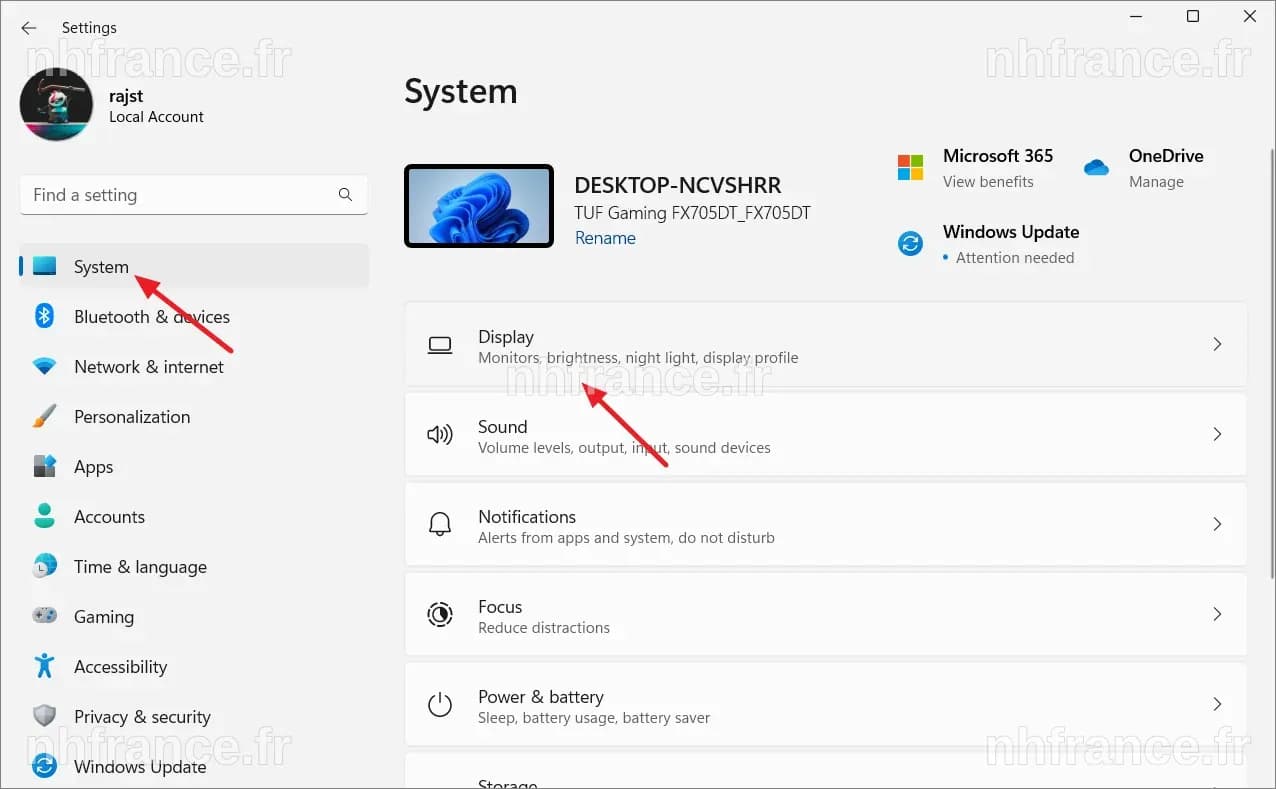The height and width of the screenshot is (789, 1276).
Task: Click the Accessibility figure icon
Action: [44, 667]
